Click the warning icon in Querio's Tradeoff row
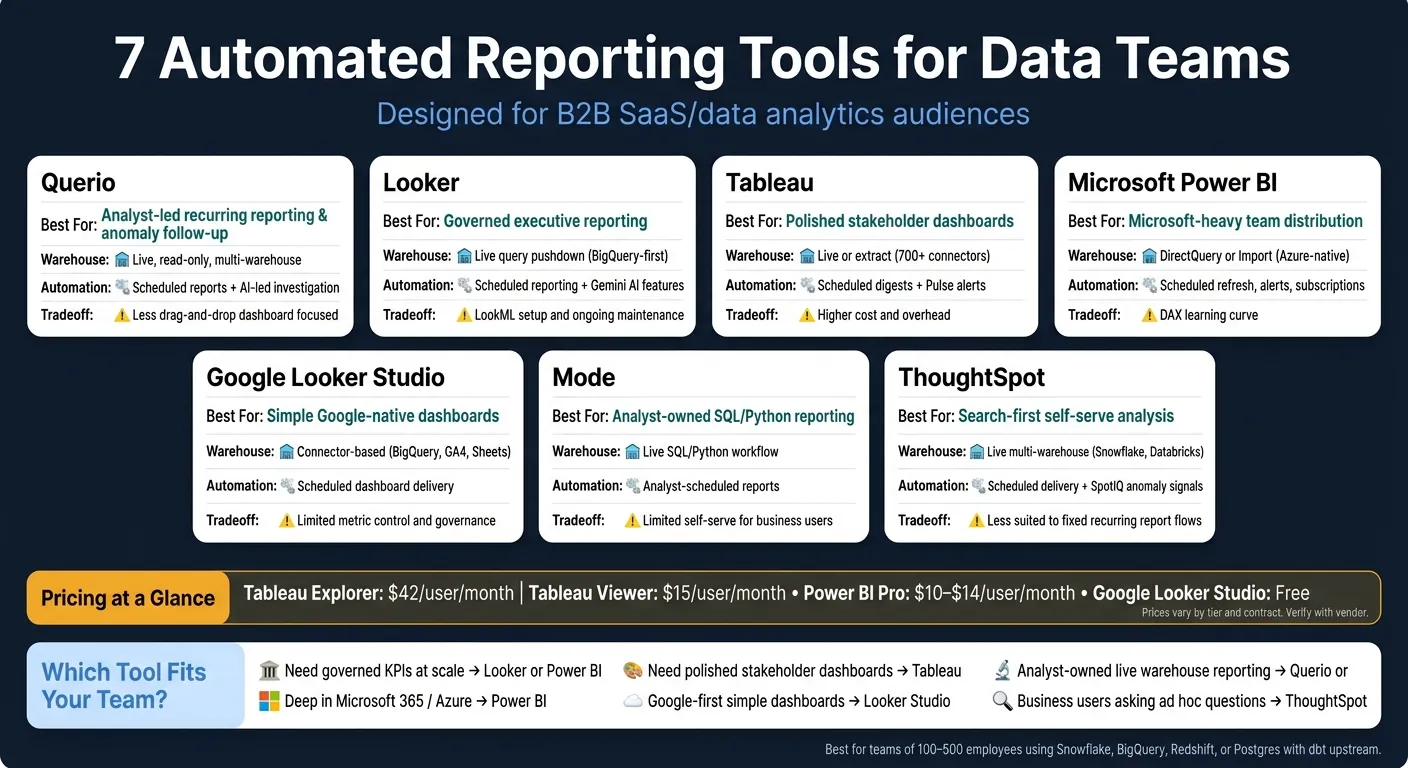 click(122, 315)
